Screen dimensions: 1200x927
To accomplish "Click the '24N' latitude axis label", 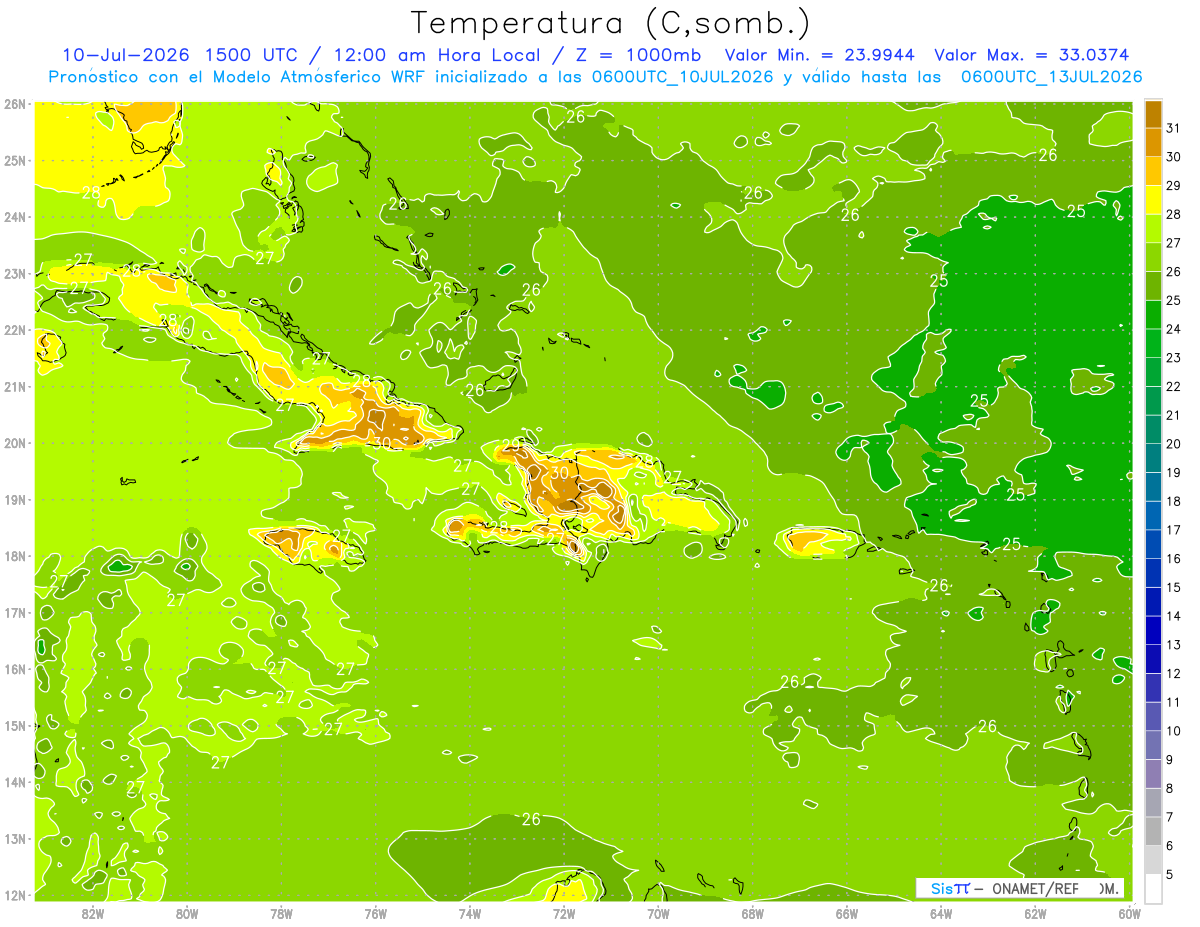I will [x=15, y=217].
